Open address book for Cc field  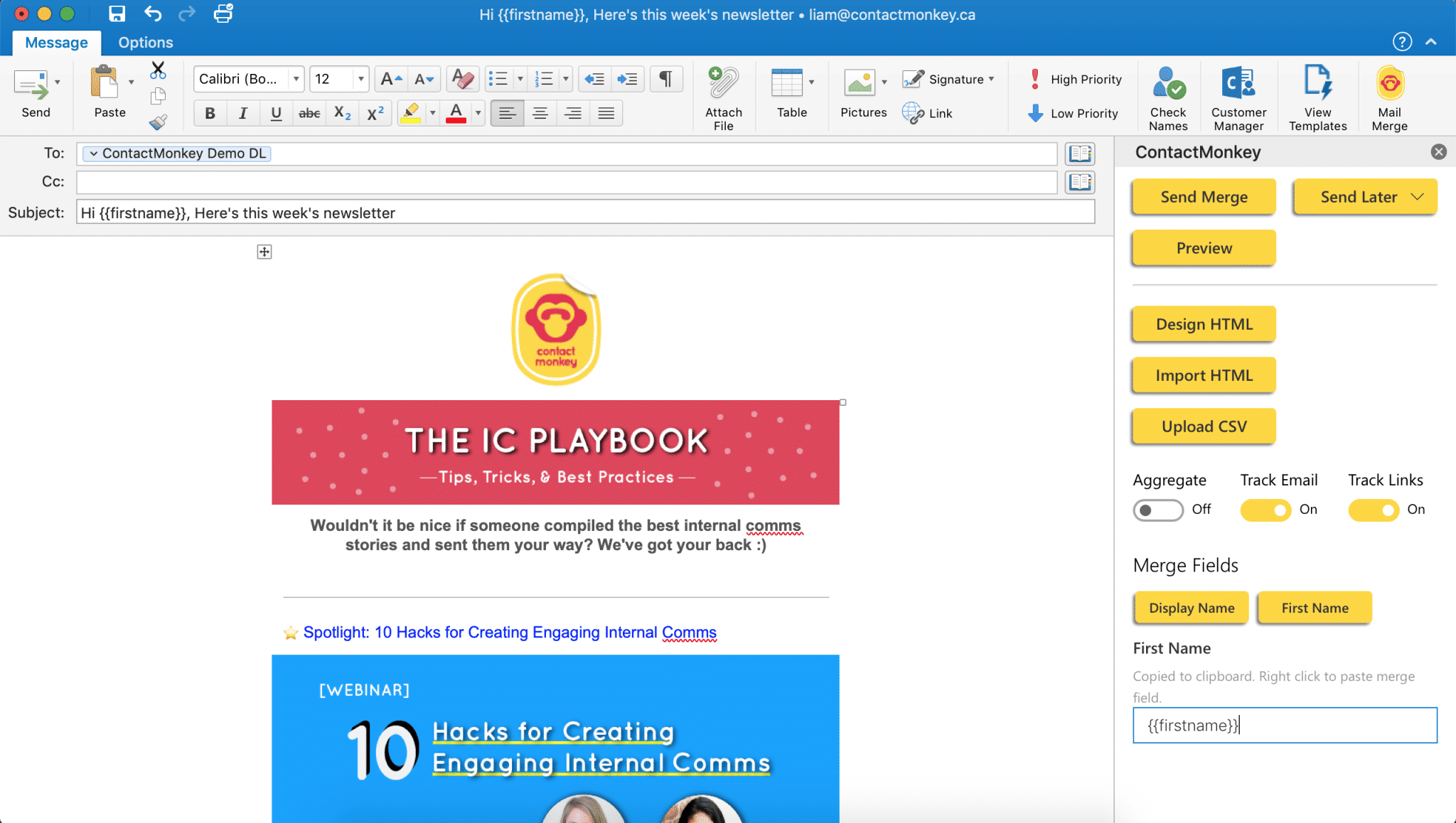(1080, 182)
